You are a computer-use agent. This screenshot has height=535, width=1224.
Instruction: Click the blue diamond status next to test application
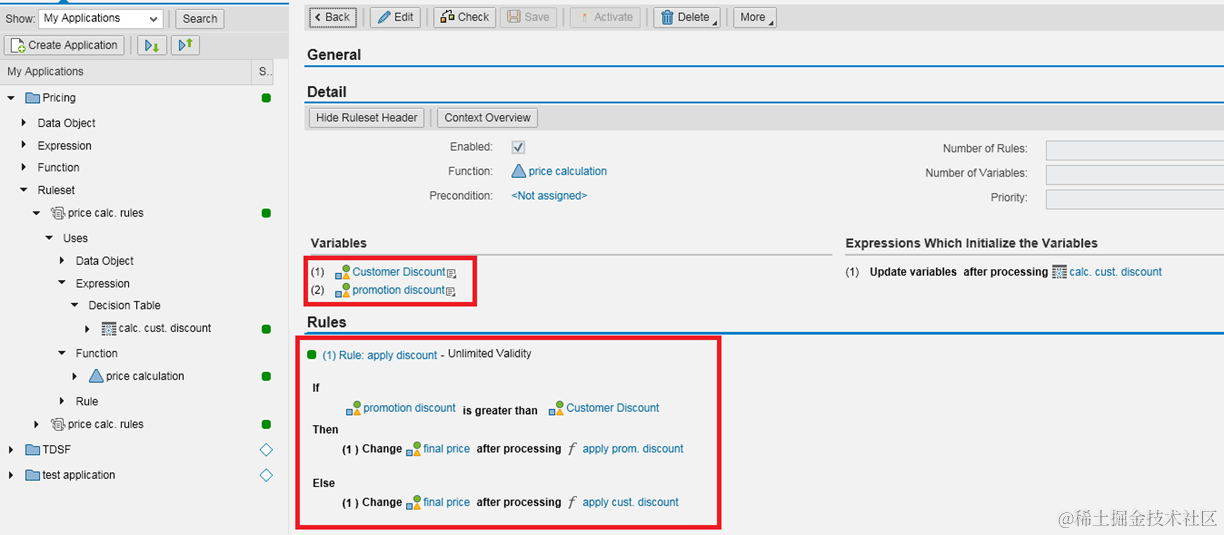pyautogui.click(x=266, y=475)
